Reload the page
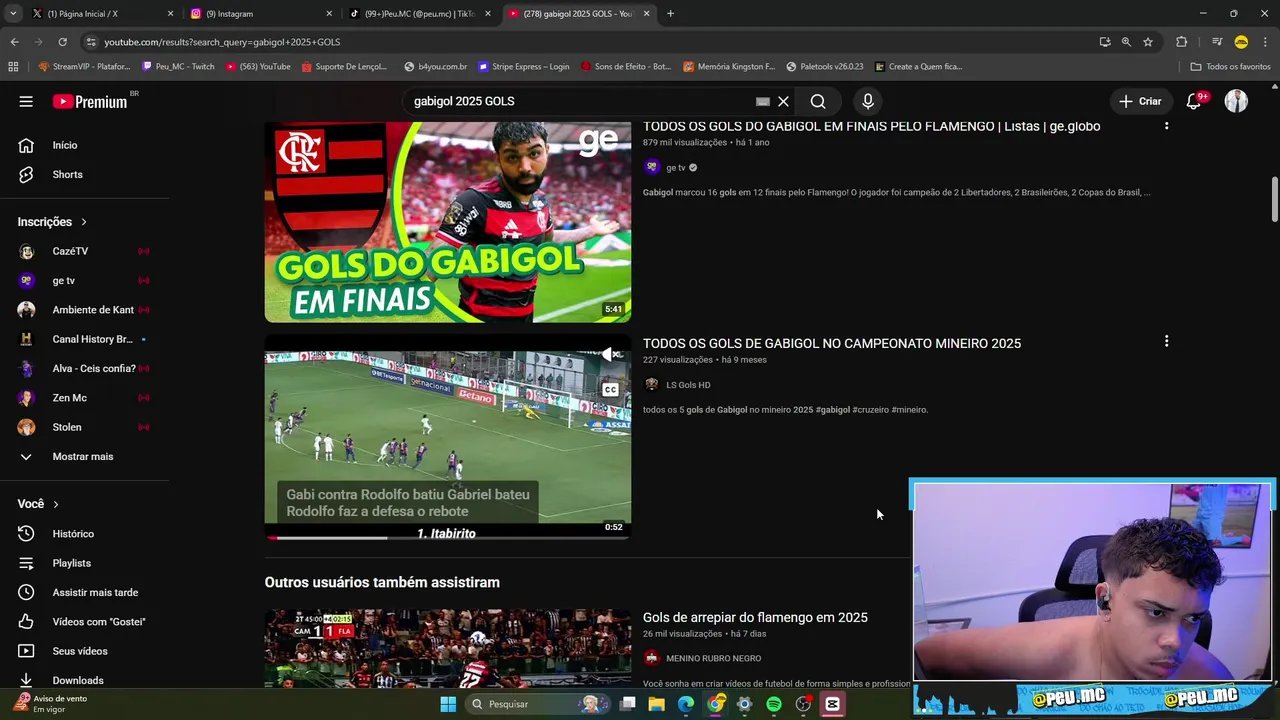The image size is (1280, 720). (x=62, y=42)
